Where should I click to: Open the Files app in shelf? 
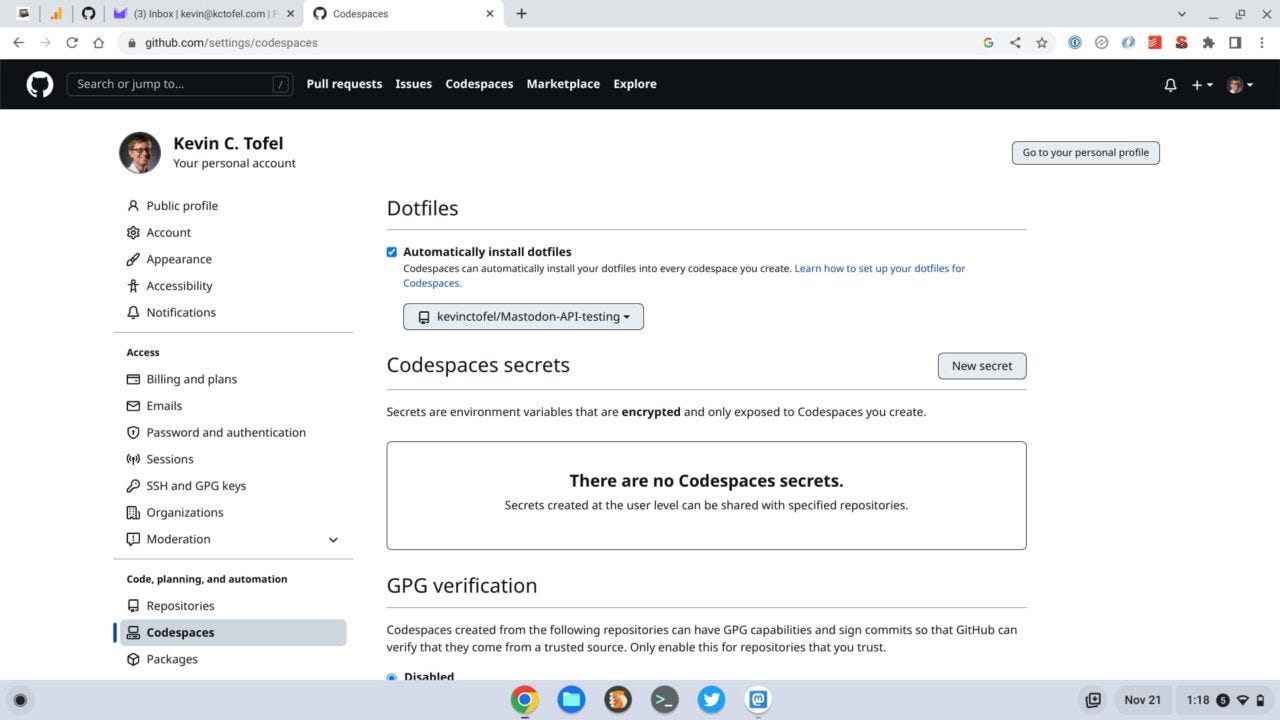click(571, 700)
